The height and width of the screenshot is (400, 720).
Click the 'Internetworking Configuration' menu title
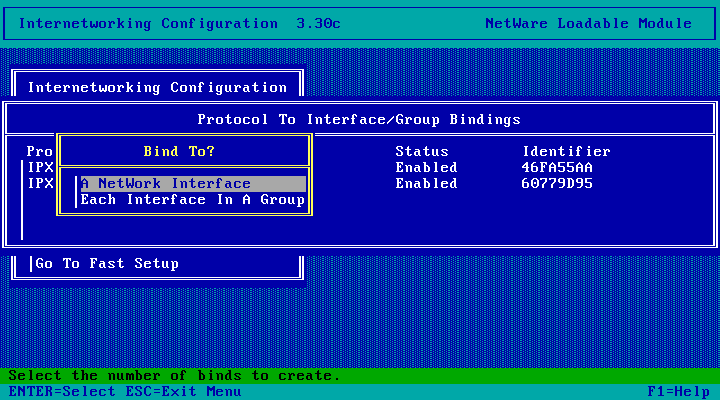158,88
